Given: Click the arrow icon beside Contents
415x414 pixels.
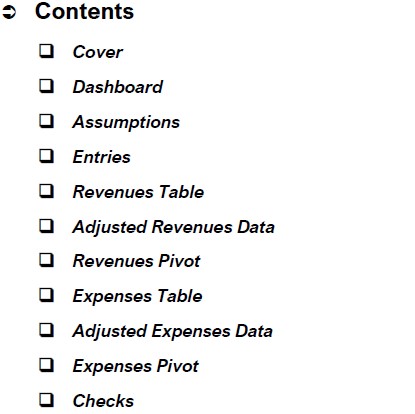Looking at the screenshot, I should coord(9,12).
